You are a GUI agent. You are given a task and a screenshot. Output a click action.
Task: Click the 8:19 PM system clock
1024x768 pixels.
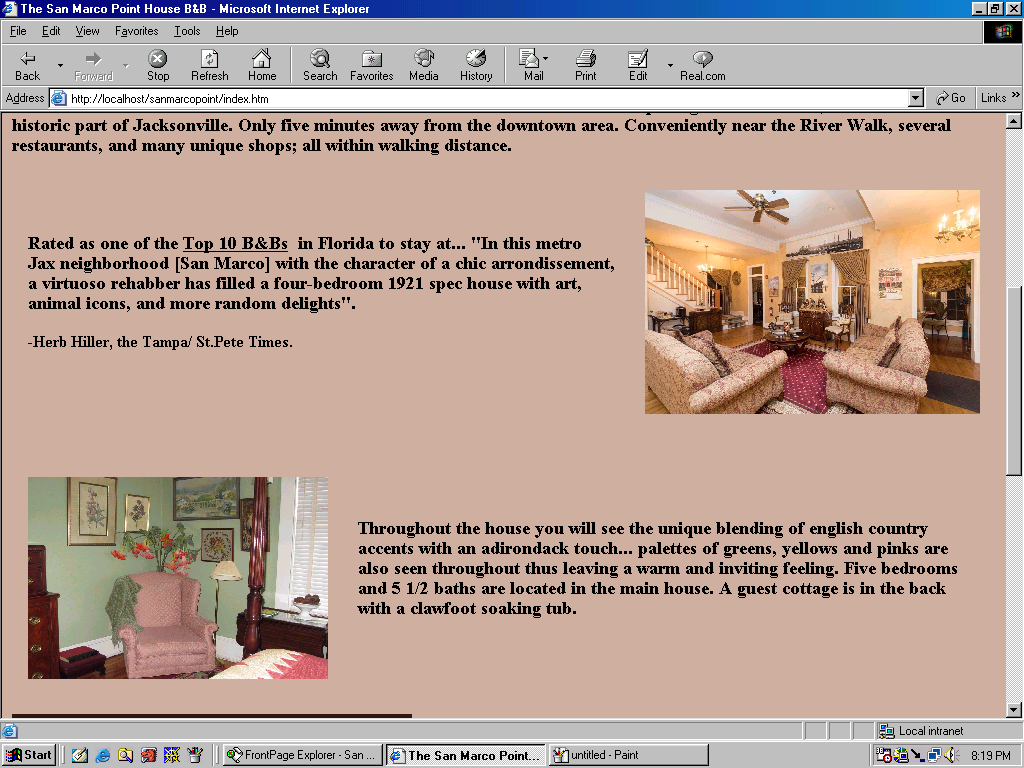(991, 756)
